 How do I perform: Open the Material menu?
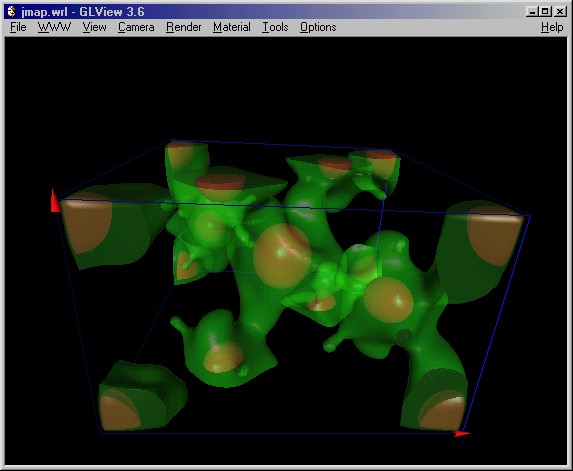(232, 27)
